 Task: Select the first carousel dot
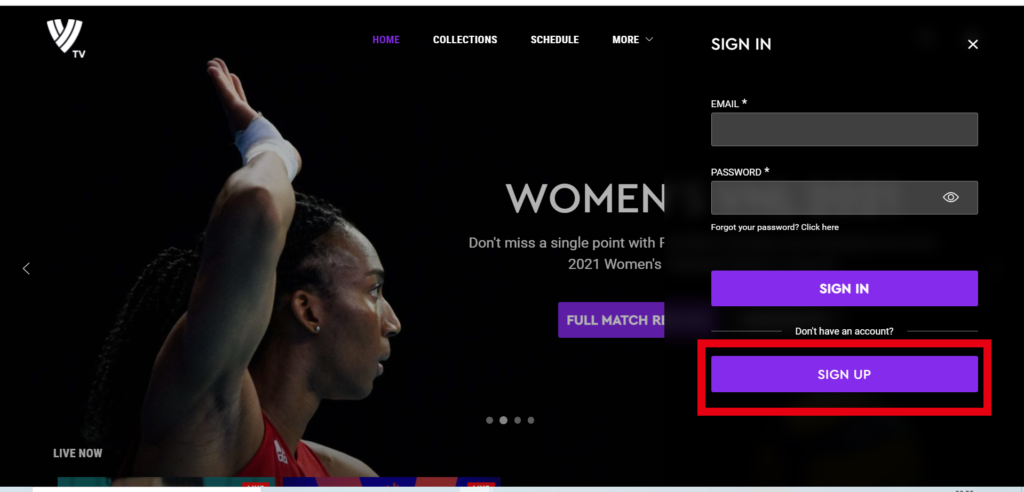point(490,420)
